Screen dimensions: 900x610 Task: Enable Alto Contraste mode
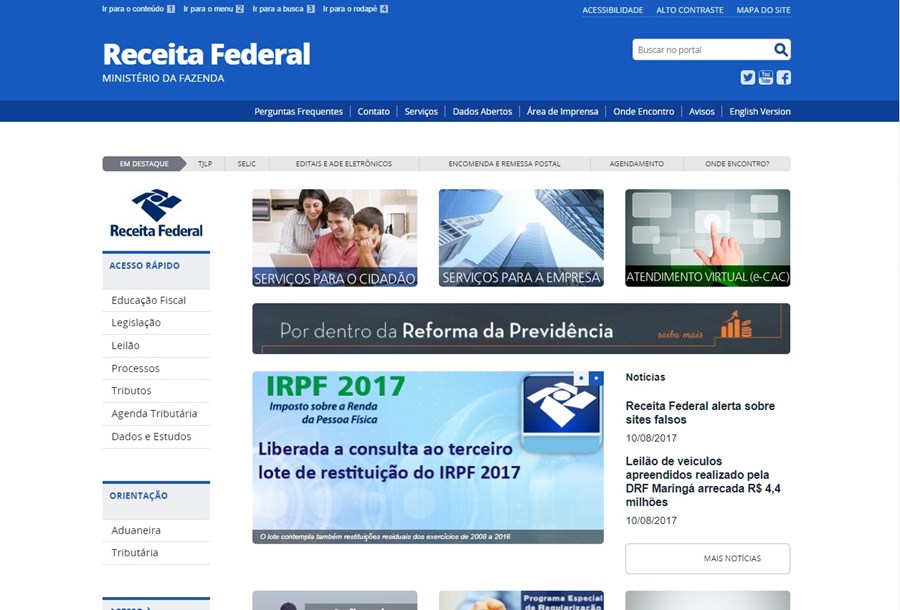pos(689,10)
